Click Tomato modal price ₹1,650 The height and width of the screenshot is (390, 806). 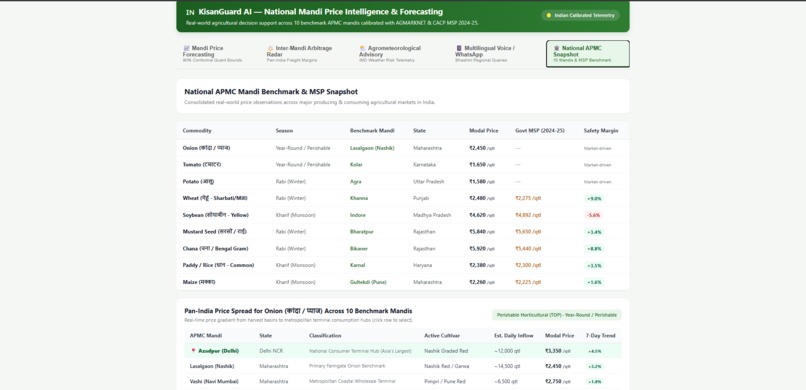point(482,165)
